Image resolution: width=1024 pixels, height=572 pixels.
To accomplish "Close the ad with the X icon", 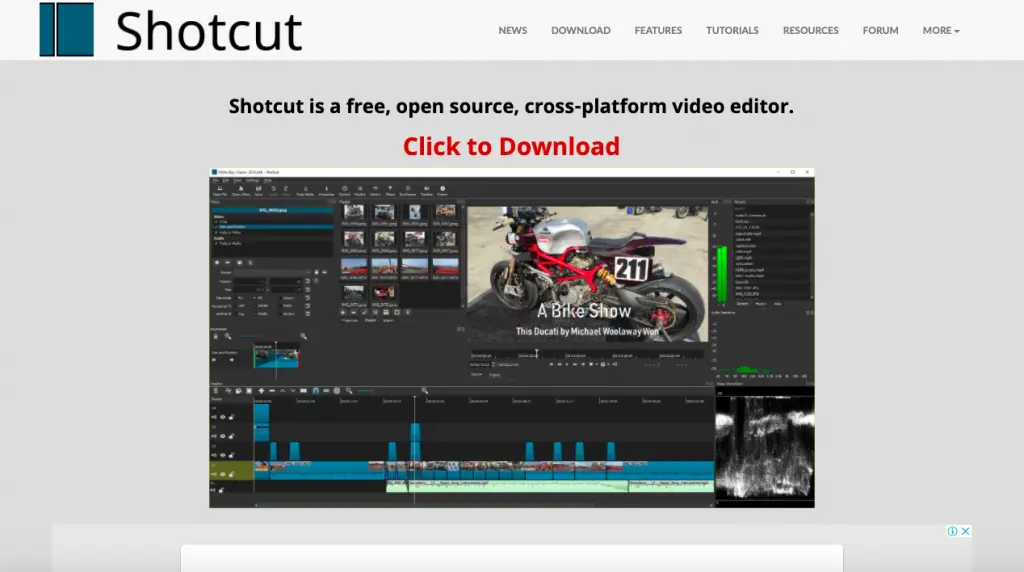I will pyautogui.click(x=965, y=532).
